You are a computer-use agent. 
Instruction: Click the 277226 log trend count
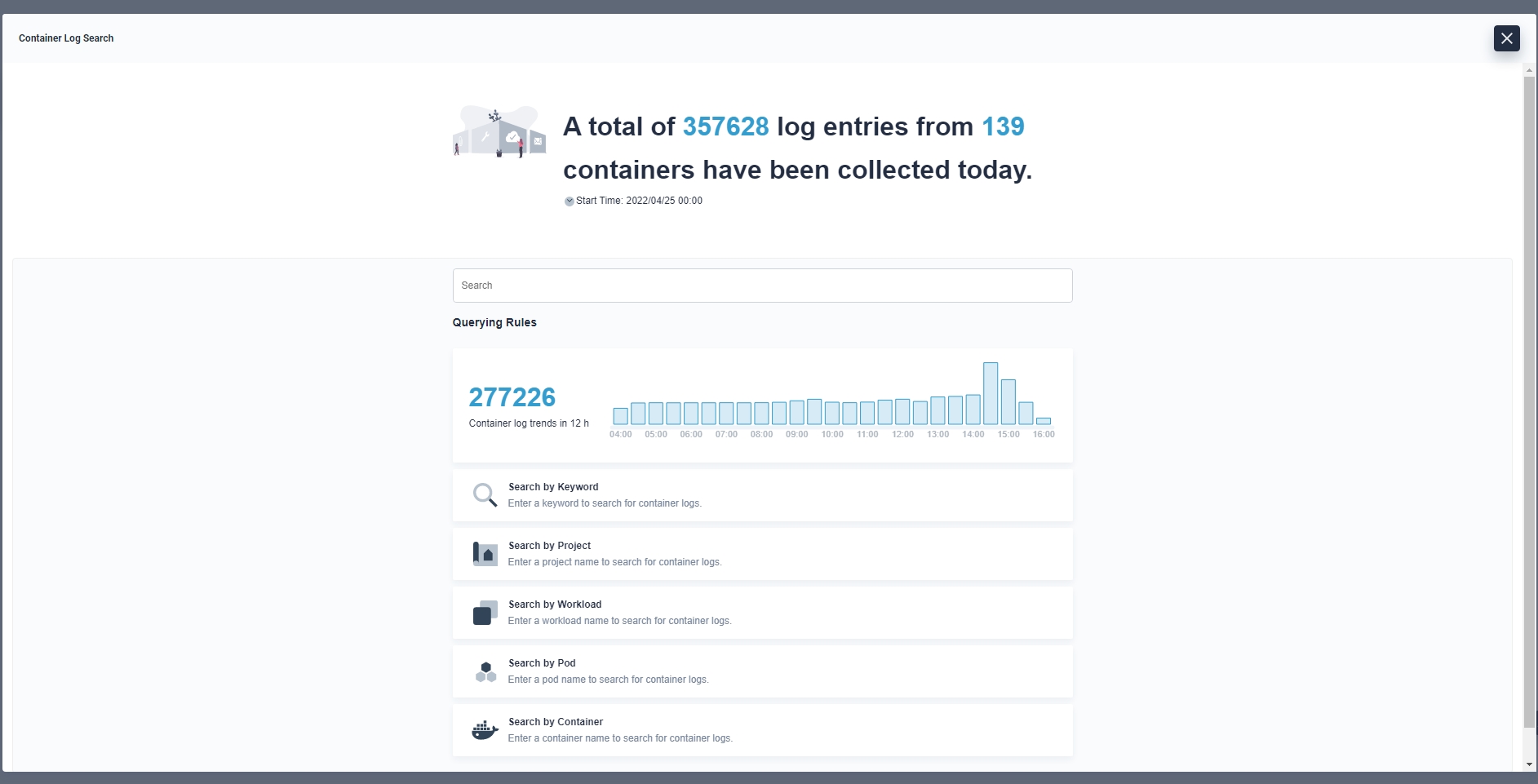click(x=512, y=397)
